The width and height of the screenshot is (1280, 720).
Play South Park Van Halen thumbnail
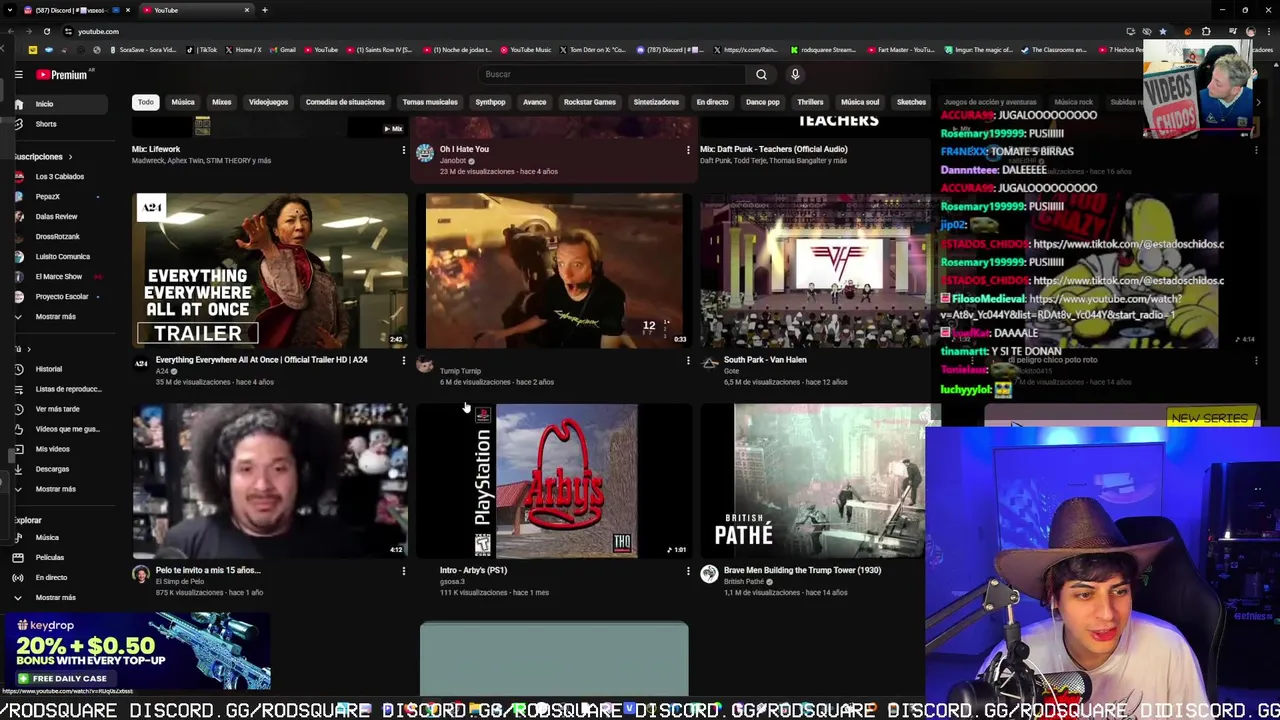coord(817,271)
